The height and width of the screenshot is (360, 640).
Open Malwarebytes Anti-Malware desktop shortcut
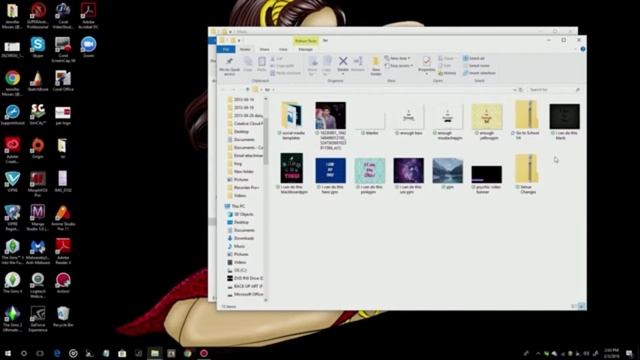coord(38,252)
